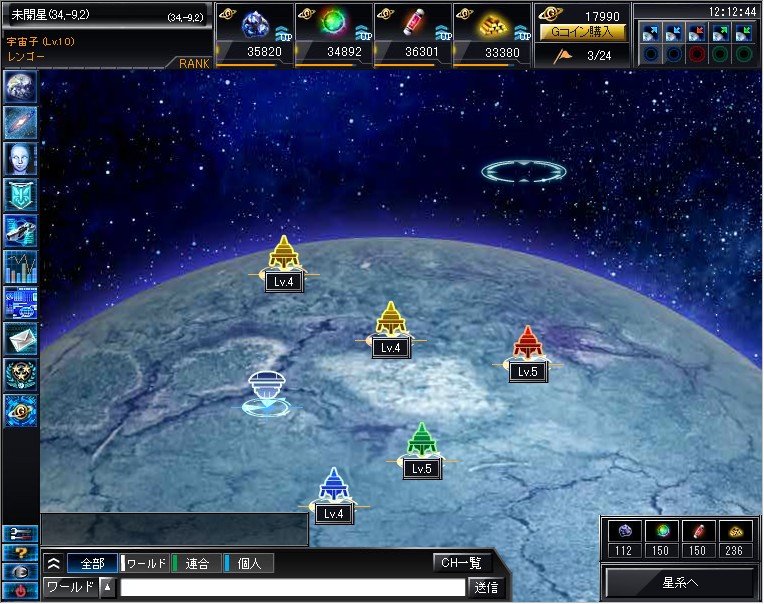Open the mail envelope sidebar icon
The image size is (764, 604).
click(20, 339)
